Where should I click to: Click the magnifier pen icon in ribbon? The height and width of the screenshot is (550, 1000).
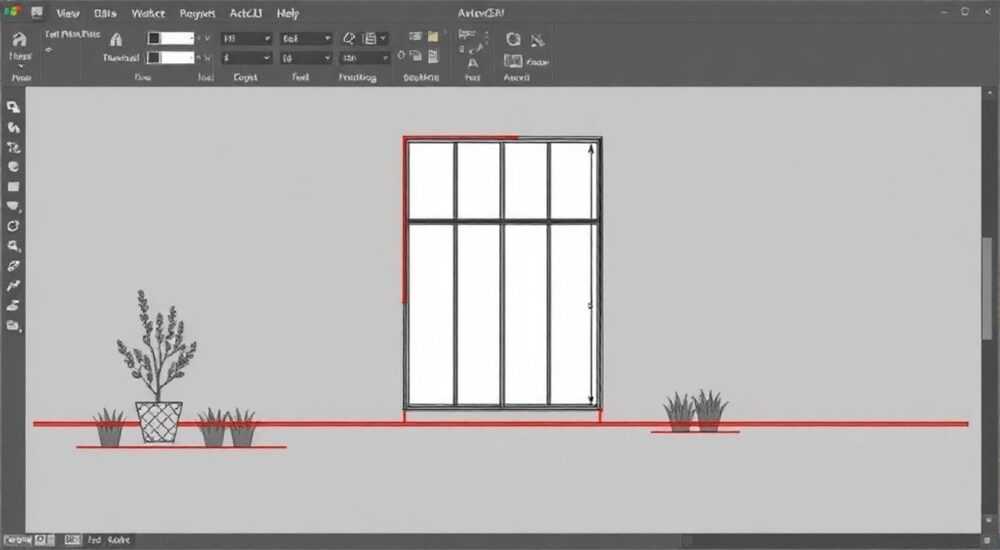(349, 38)
